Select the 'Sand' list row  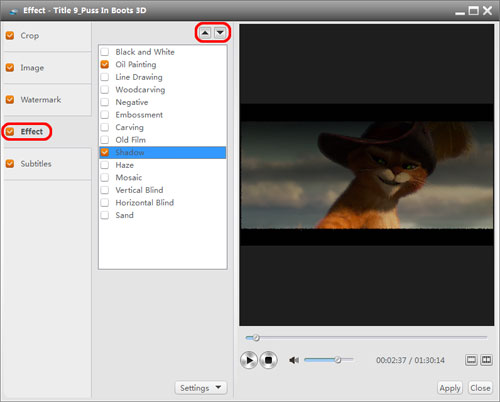(163, 215)
